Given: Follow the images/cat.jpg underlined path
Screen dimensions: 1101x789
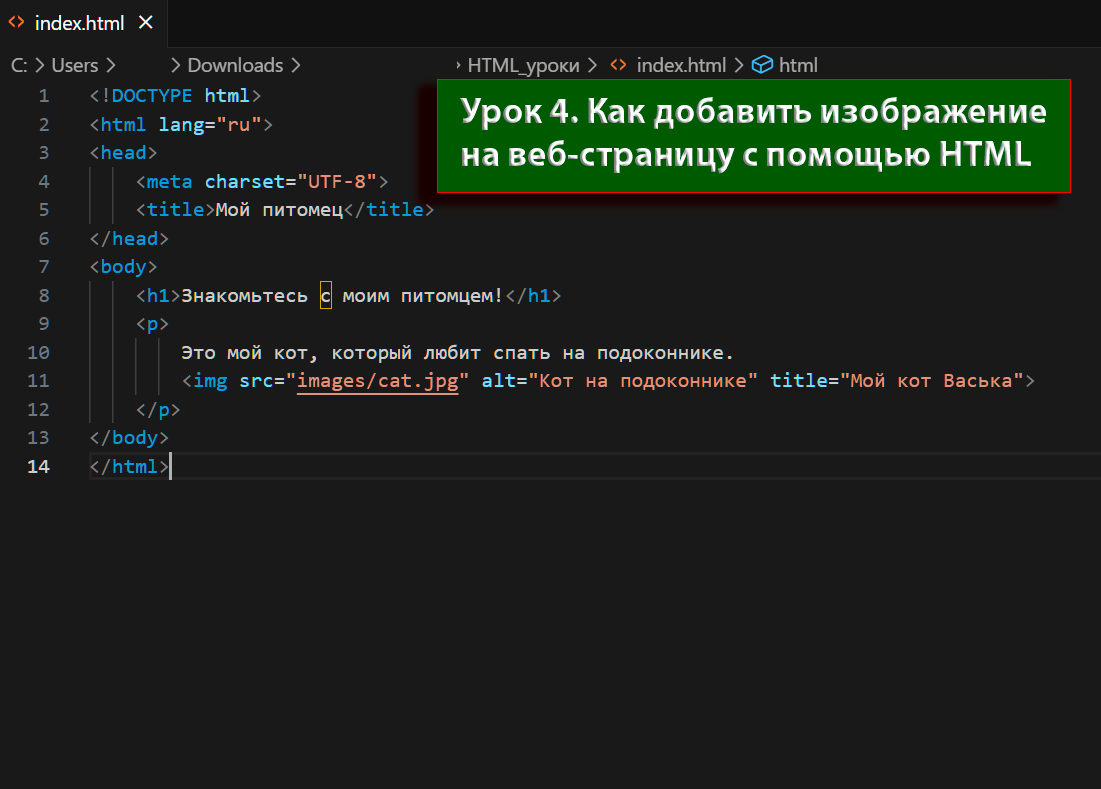Looking at the screenshot, I should tap(378, 381).
